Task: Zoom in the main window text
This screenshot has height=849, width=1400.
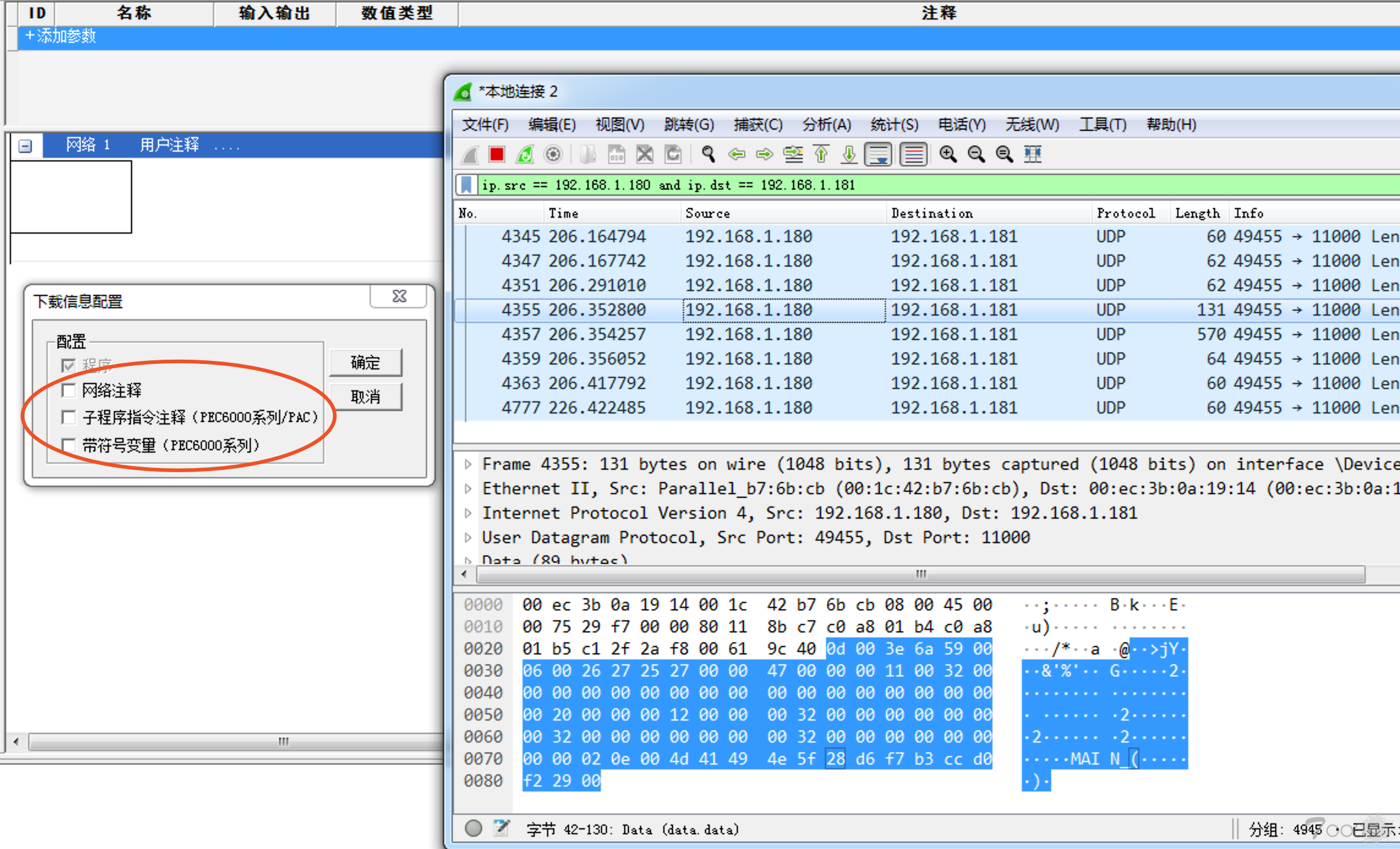Action: (x=948, y=155)
